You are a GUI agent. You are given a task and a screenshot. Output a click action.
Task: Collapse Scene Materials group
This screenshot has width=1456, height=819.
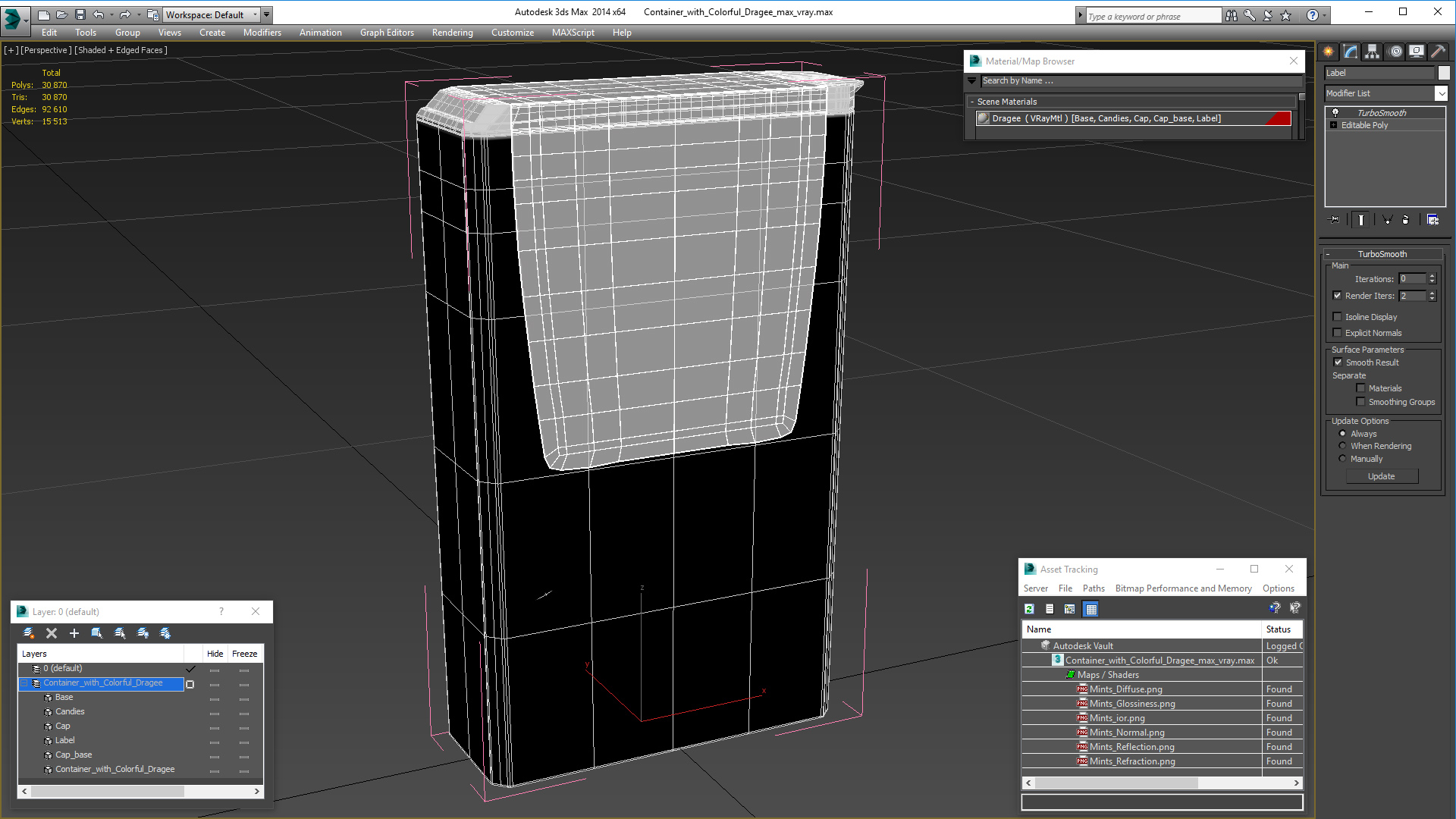(x=972, y=102)
